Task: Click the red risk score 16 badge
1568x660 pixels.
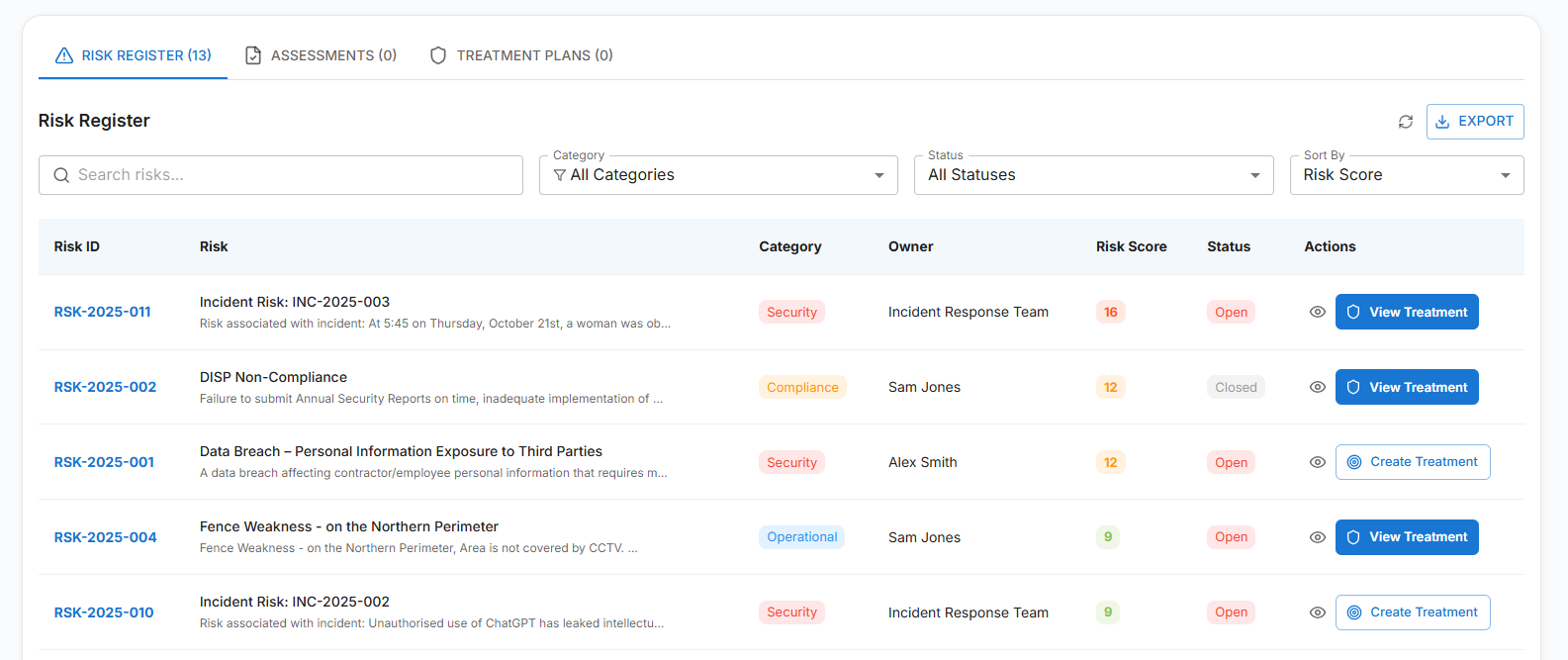Action: [x=1110, y=312]
